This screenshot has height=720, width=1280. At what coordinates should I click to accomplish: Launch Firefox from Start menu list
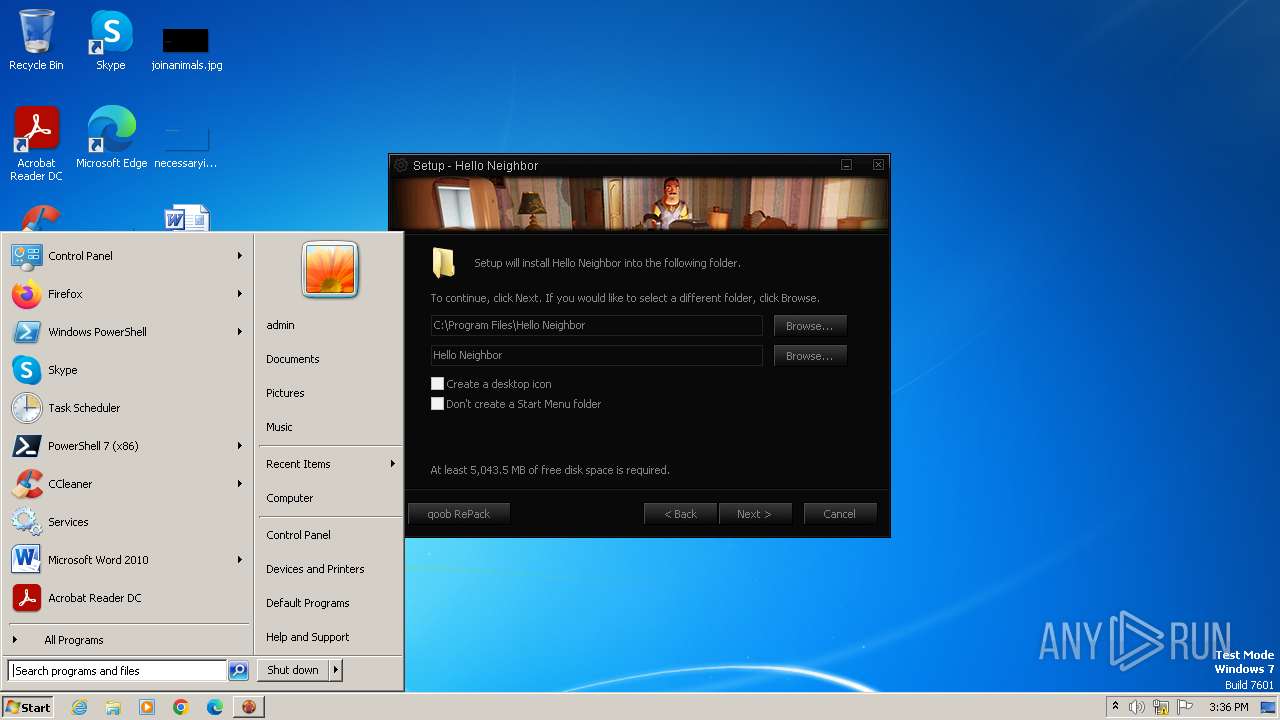pyautogui.click(x=128, y=294)
